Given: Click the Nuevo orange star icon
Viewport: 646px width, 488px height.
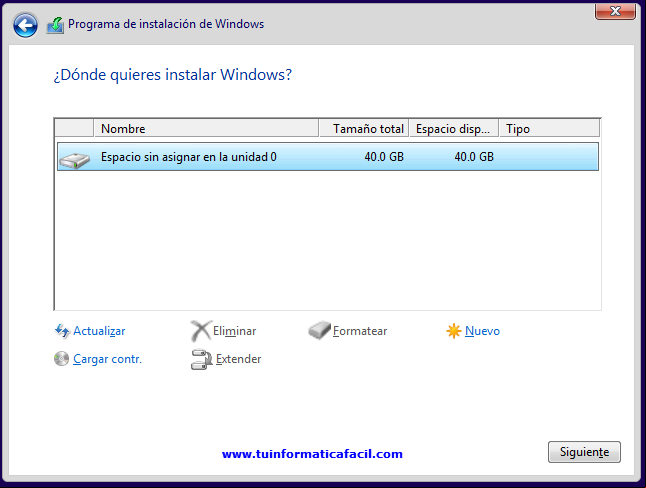Looking at the screenshot, I should (x=454, y=331).
